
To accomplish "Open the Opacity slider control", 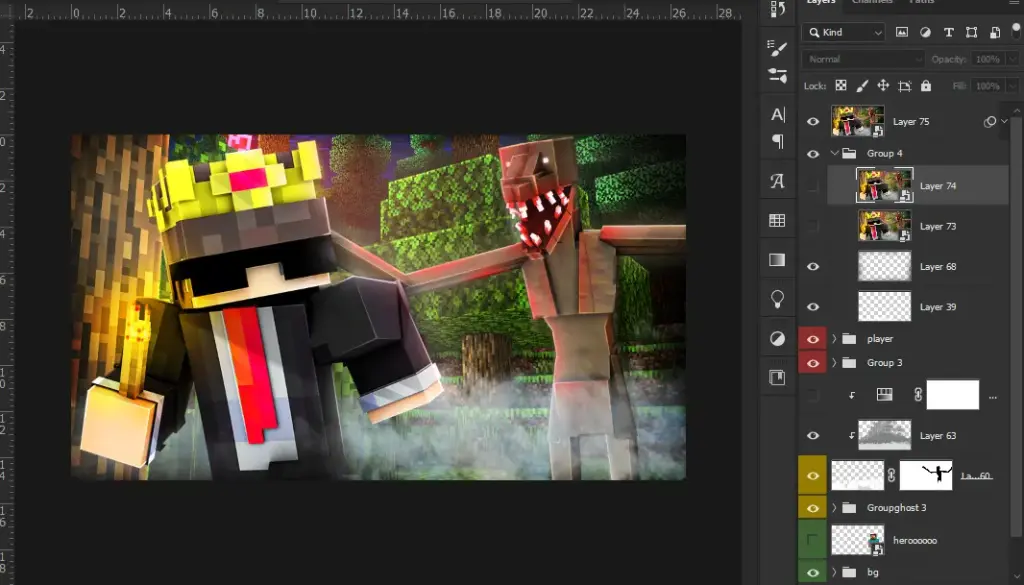I will pyautogui.click(x=1013, y=58).
